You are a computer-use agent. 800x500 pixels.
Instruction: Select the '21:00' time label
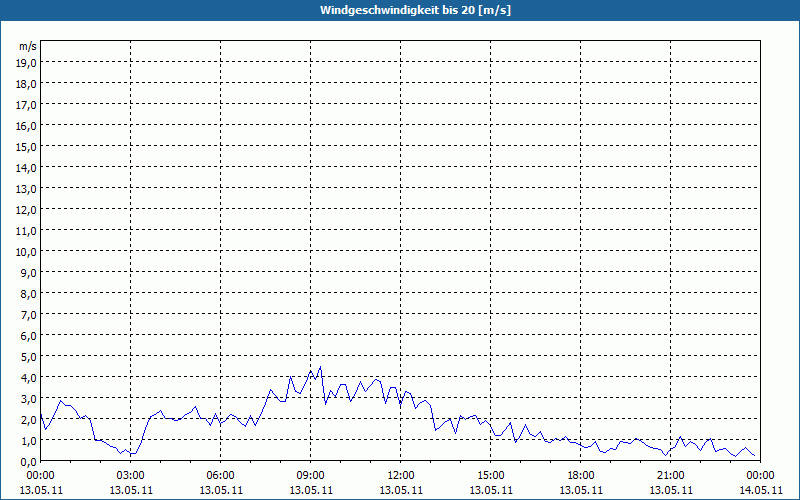670,476
